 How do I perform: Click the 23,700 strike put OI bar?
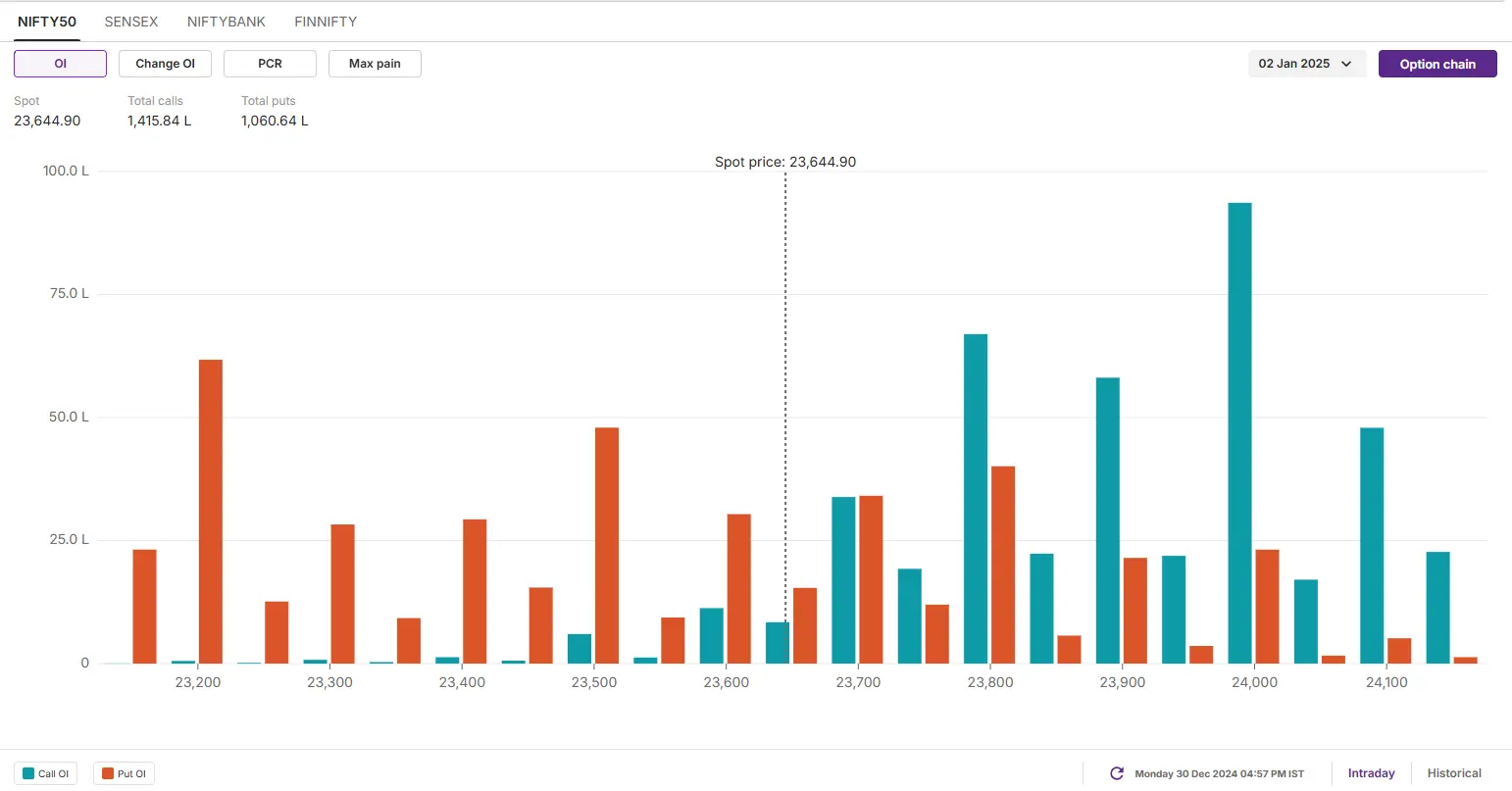click(x=871, y=579)
